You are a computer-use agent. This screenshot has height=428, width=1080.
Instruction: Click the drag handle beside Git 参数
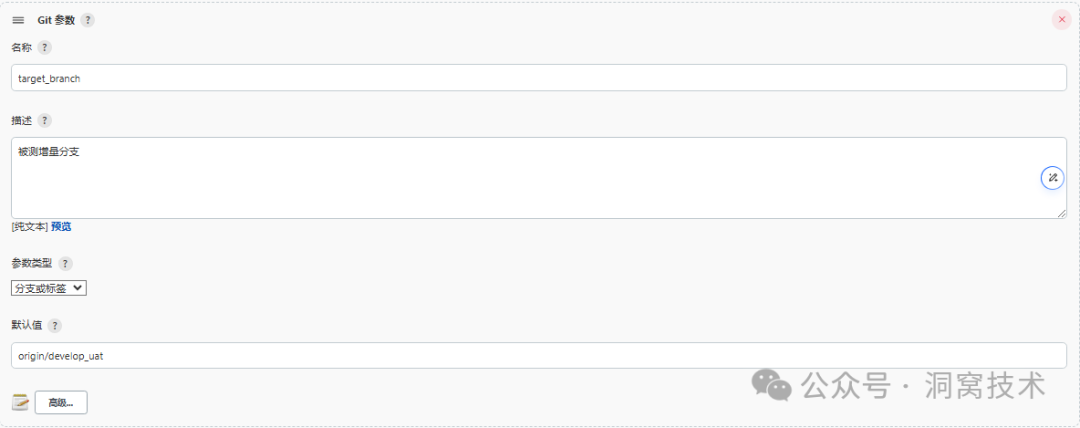[x=18, y=20]
